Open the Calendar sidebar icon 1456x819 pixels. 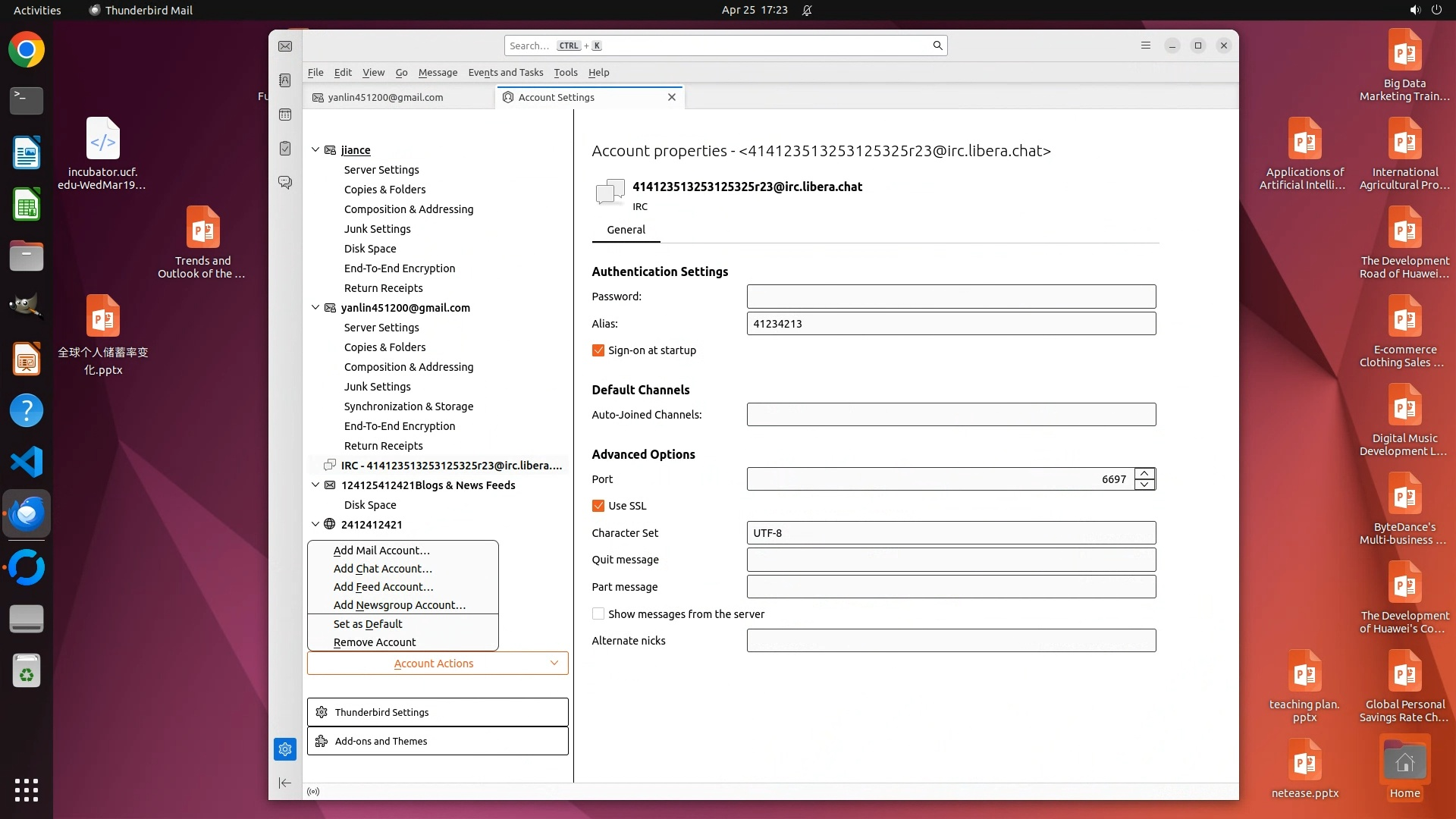(x=285, y=115)
